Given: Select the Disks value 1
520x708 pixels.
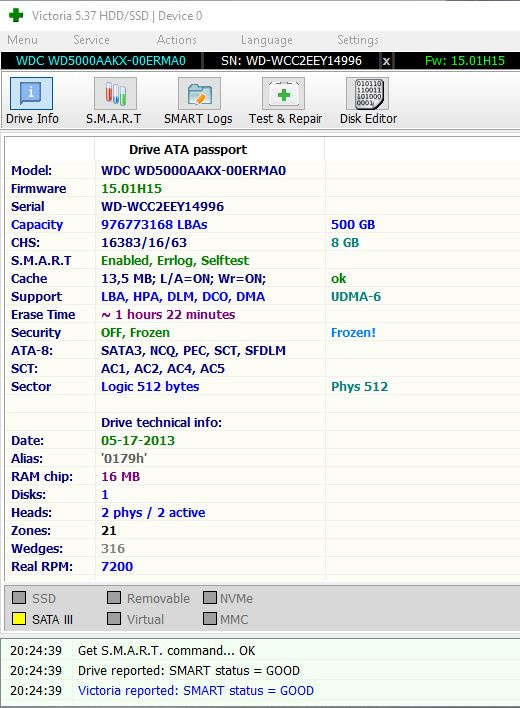Looking at the screenshot, I should [105, 495].
